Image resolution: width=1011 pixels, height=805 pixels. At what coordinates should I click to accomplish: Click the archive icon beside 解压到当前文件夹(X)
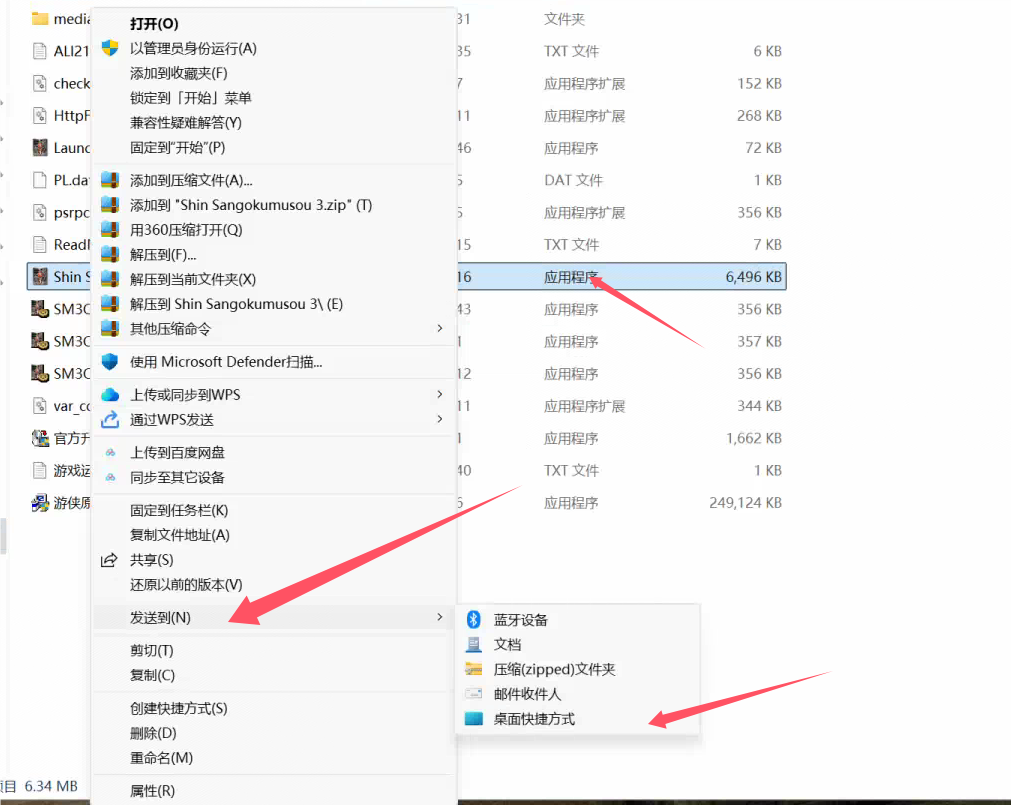(x=110, y=279)
